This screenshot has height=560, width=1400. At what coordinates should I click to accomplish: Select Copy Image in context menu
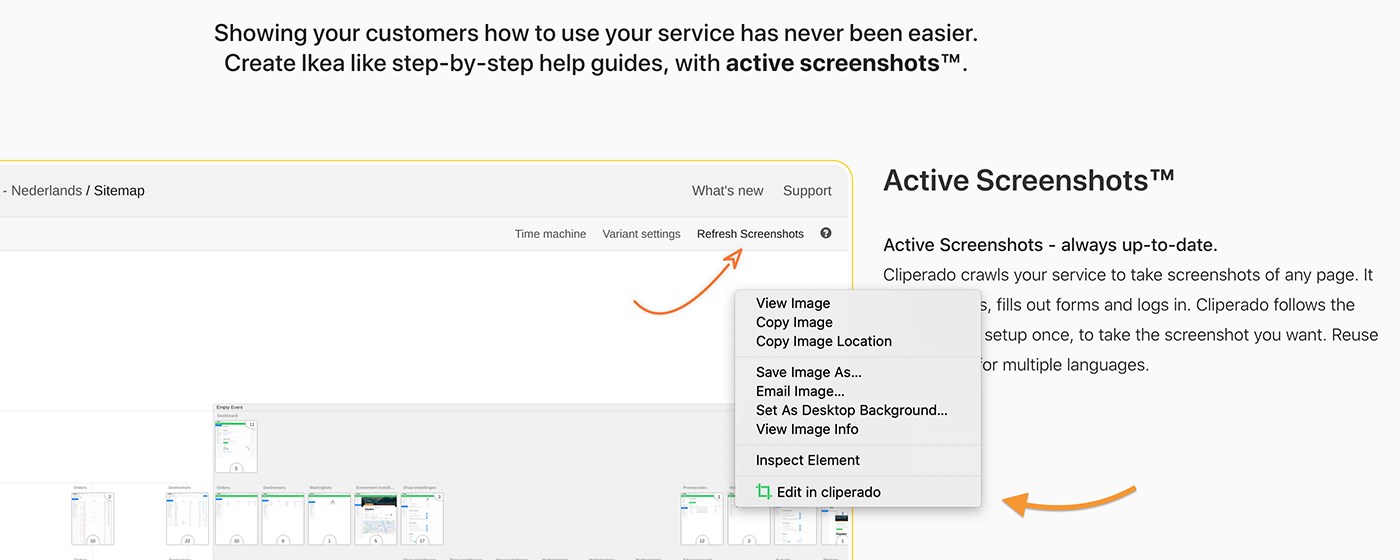(794, 322)
